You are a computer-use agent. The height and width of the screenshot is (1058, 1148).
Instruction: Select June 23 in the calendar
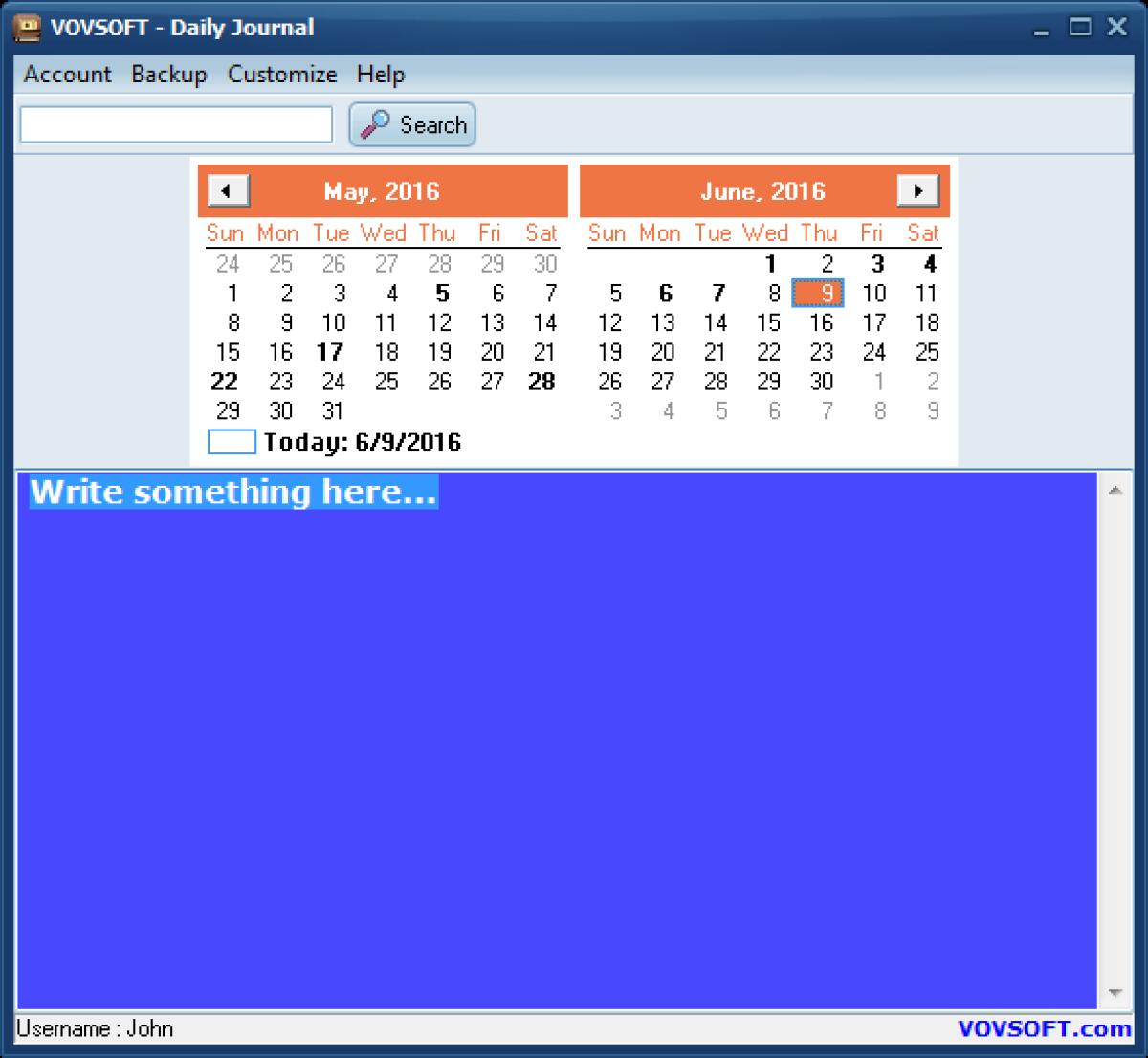(822, 352)
